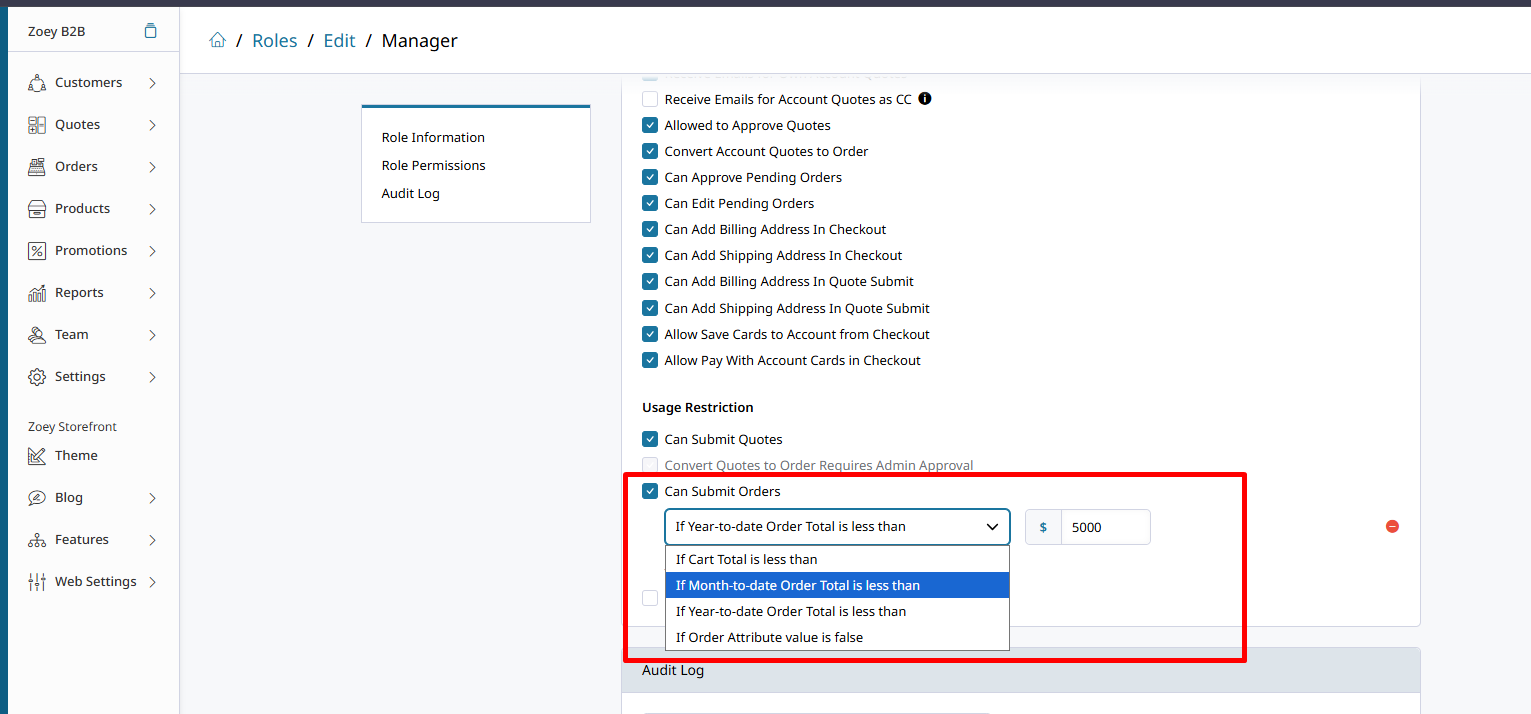Open Audit Log in side navigation

410,194
